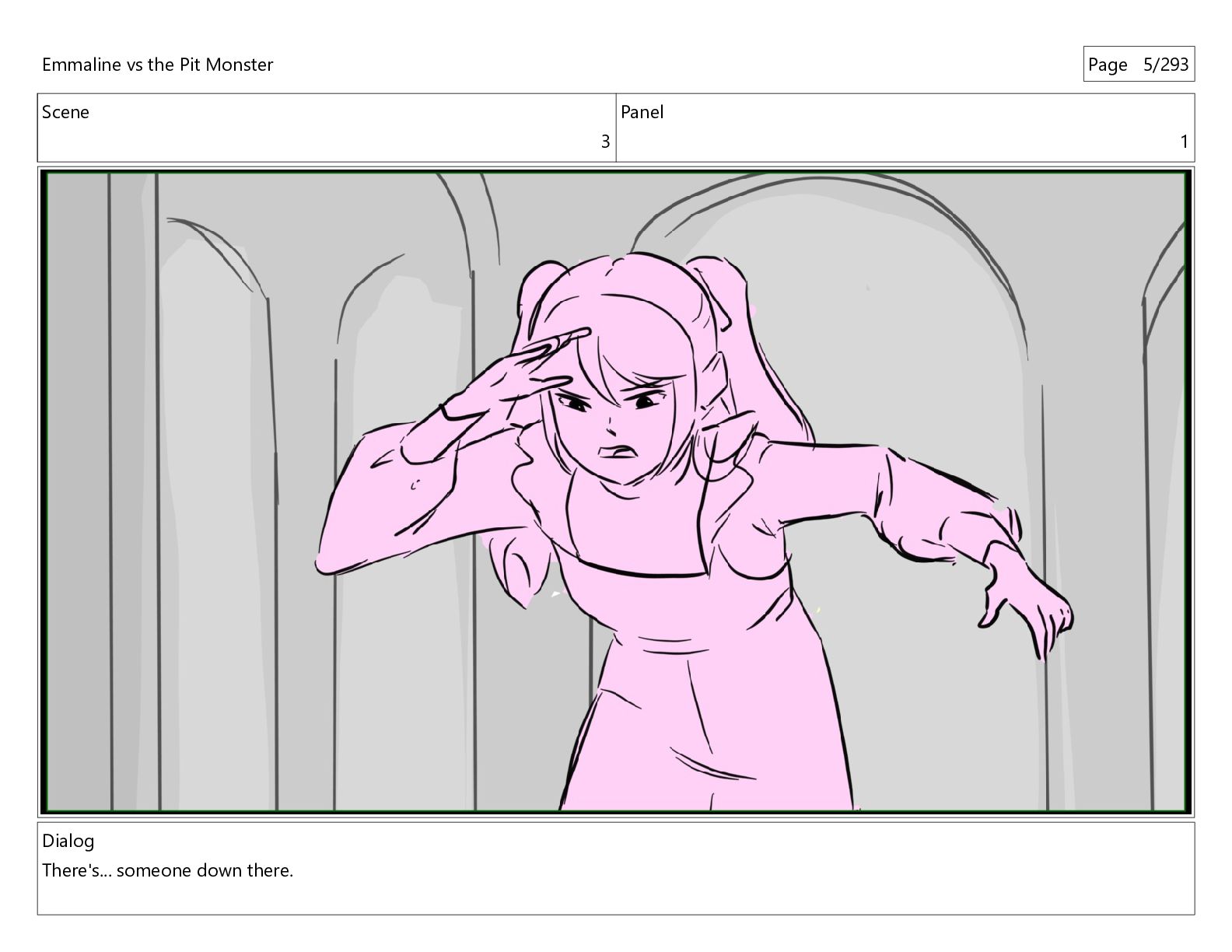Click the 'Scene' label
1232x952 pixels.
pyautogui.click(x=65, y=112)
